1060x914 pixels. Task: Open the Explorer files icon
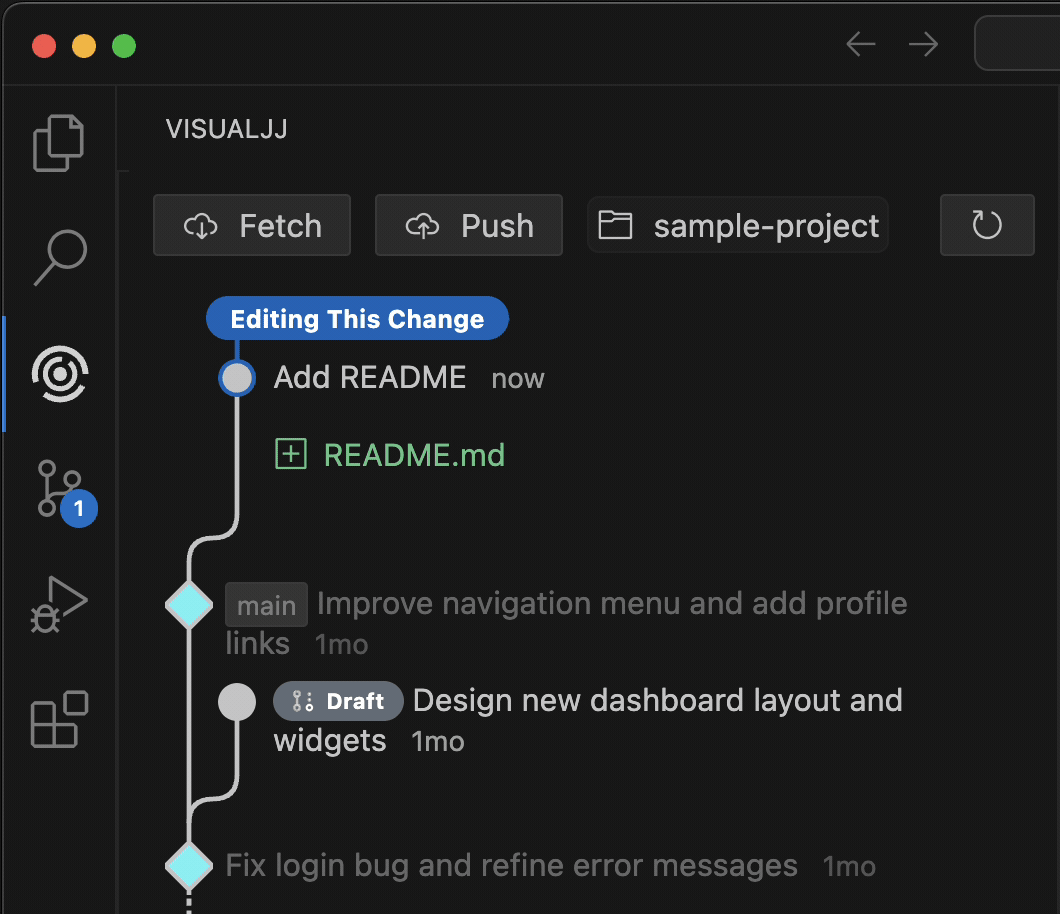coord(59,143)
